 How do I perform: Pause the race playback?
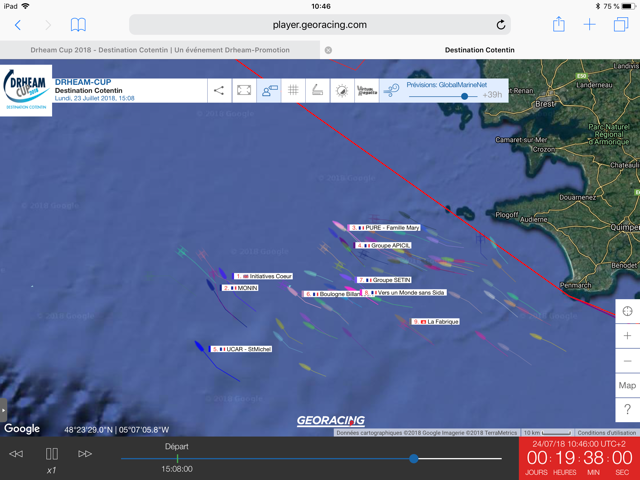tap(51, 454)
